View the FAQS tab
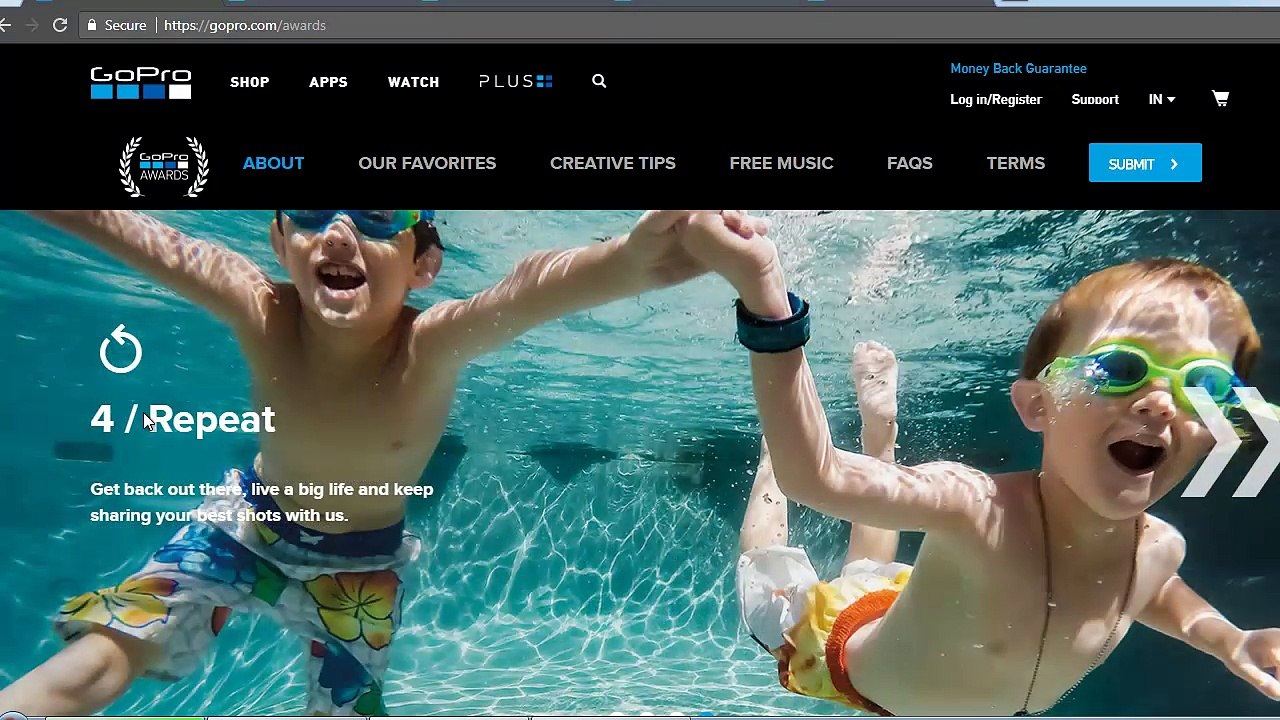 point(910,163)
